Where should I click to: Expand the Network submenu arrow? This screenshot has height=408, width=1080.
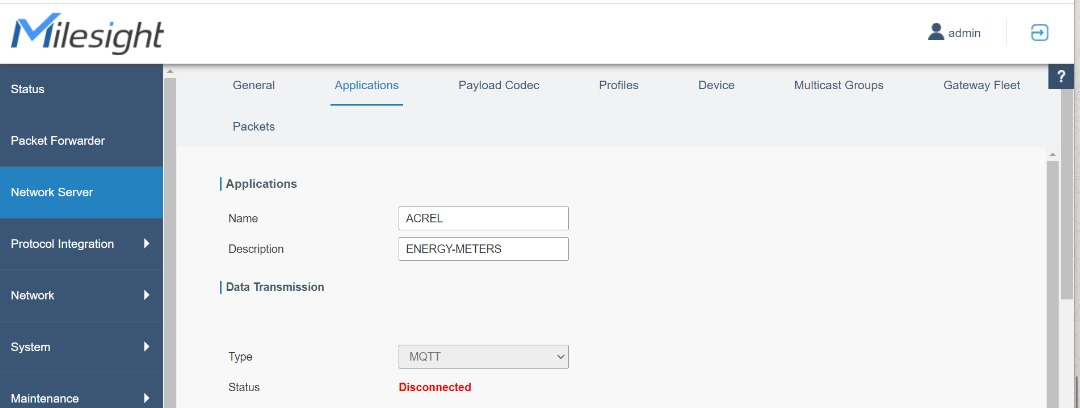coord(146,295)
